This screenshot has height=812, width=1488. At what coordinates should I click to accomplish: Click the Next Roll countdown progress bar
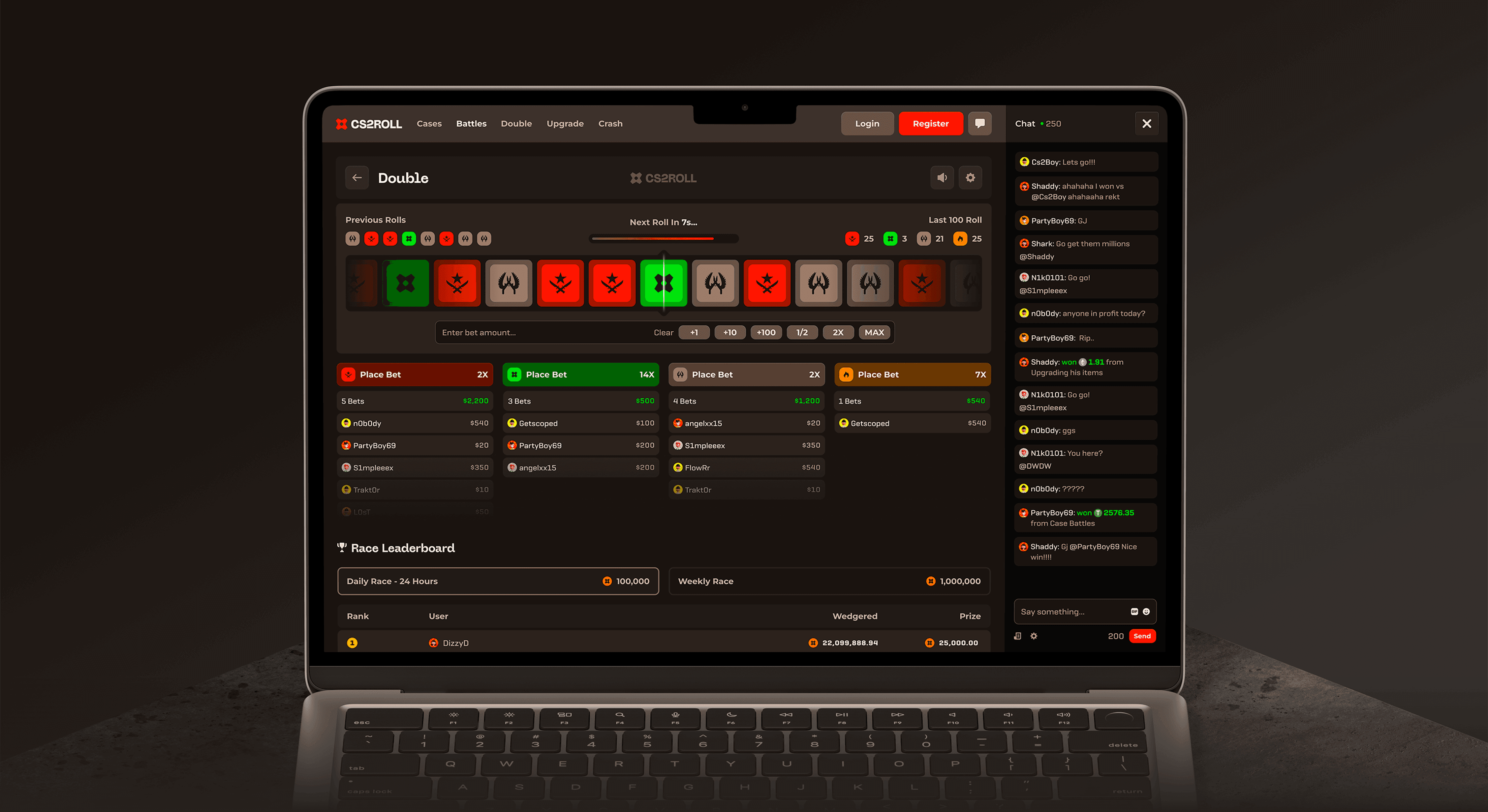tap(664, 238)
